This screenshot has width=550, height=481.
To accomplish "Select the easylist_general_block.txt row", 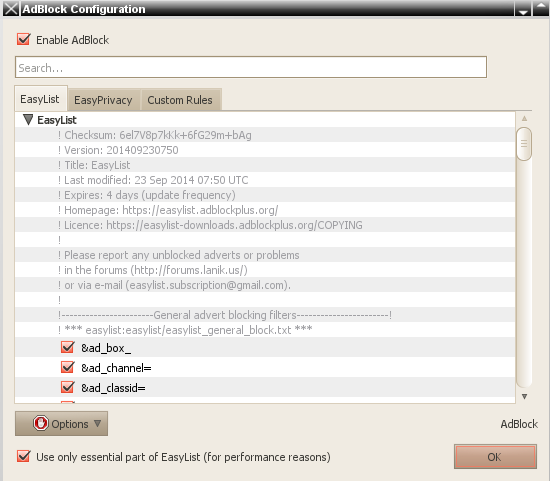I will tap(265, 330).
